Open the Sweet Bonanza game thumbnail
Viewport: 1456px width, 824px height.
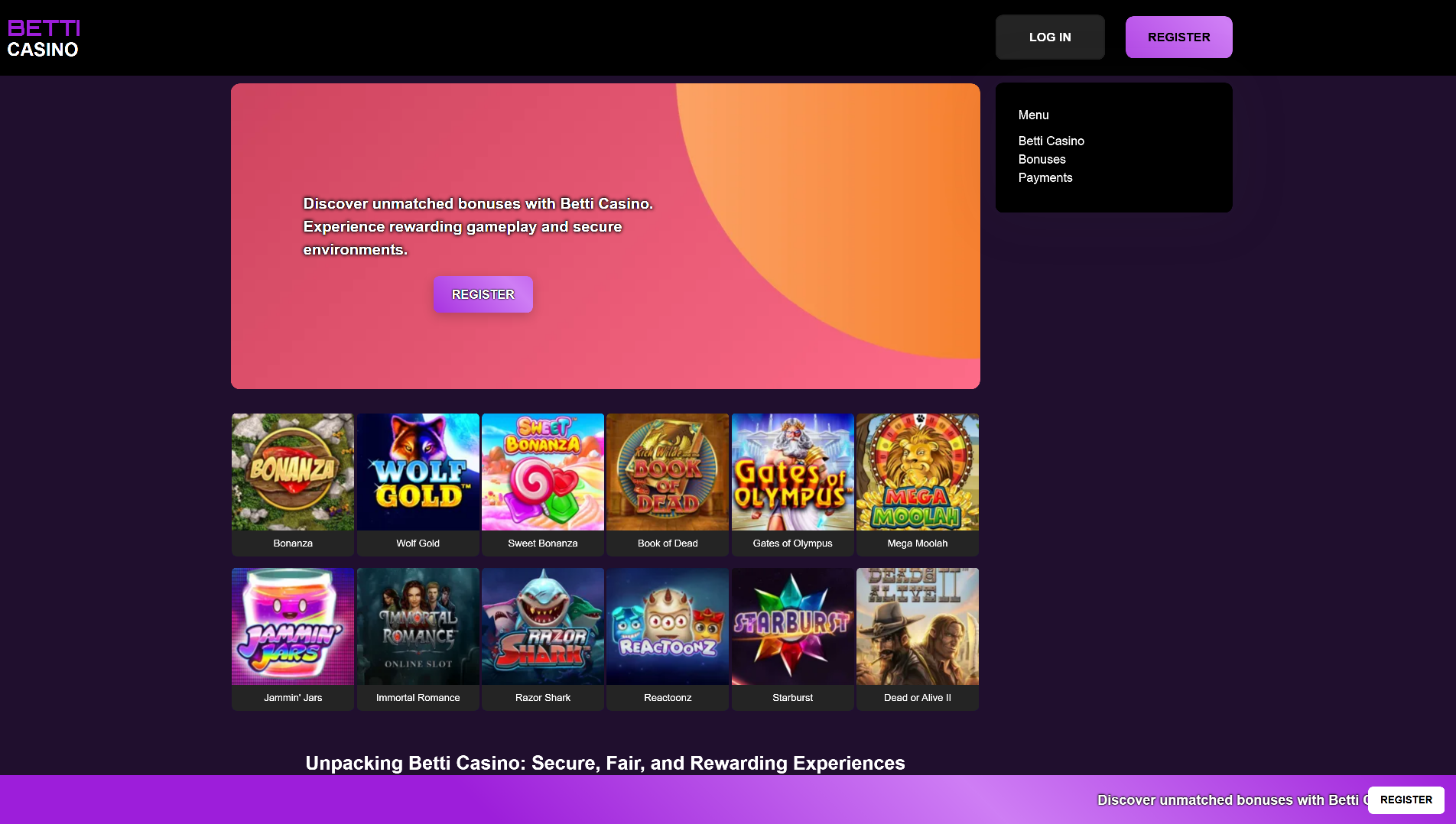tap(543, 472)
